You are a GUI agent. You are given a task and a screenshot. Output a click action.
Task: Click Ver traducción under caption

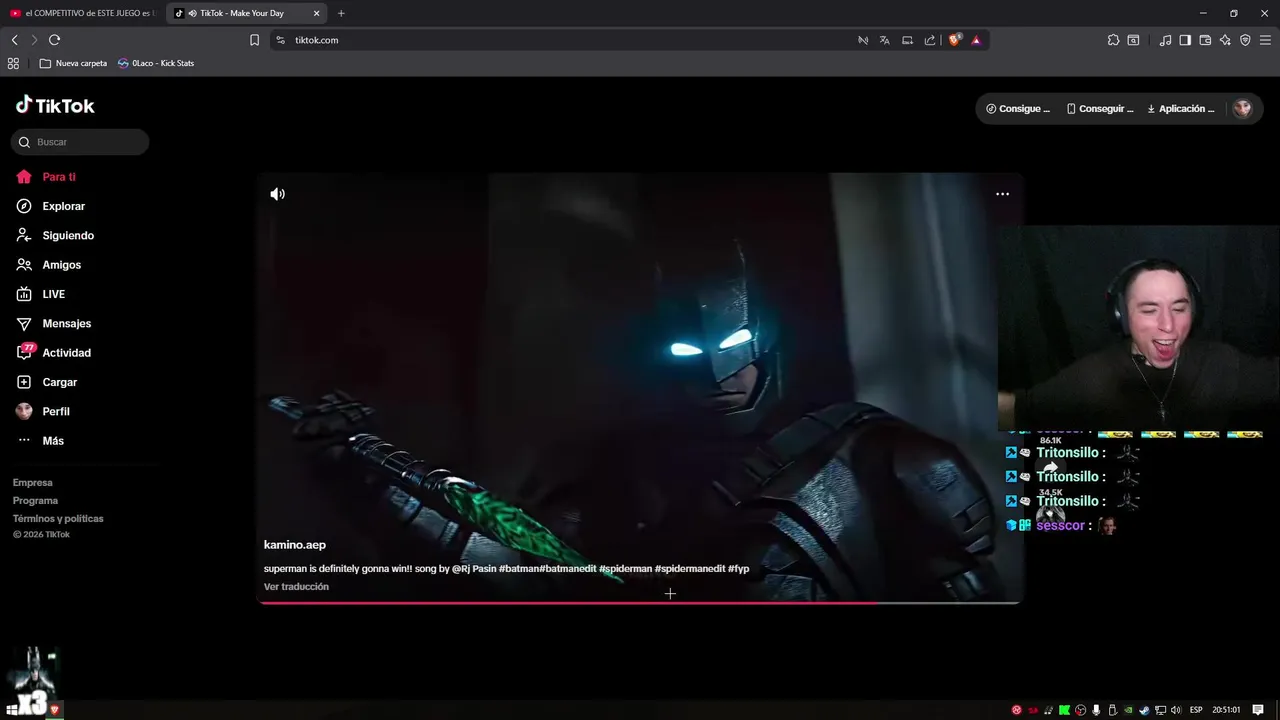[296, 587]
